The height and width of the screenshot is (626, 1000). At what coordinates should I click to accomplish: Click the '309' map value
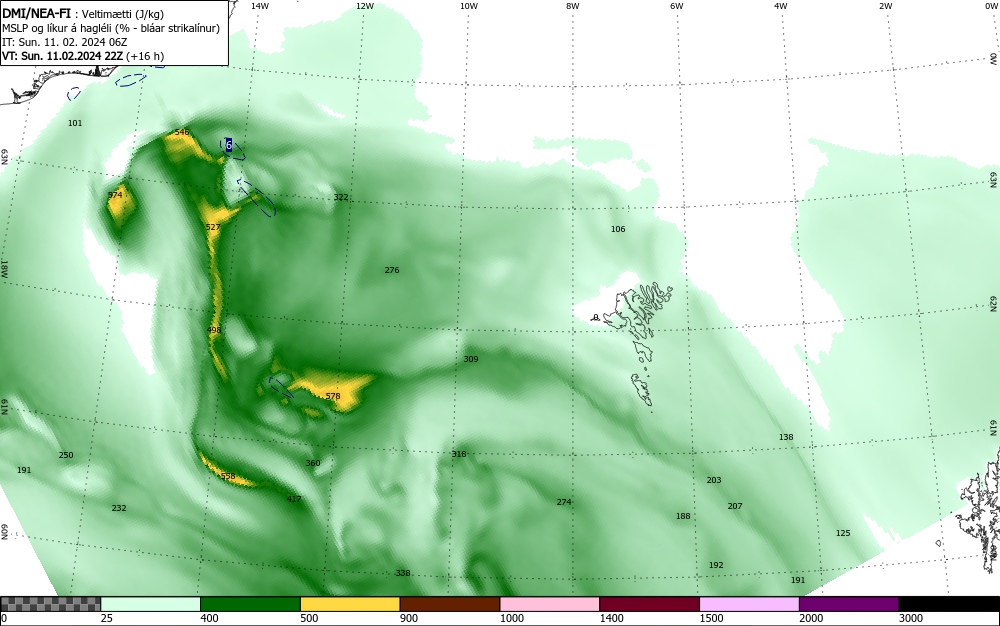pos(471,359)
